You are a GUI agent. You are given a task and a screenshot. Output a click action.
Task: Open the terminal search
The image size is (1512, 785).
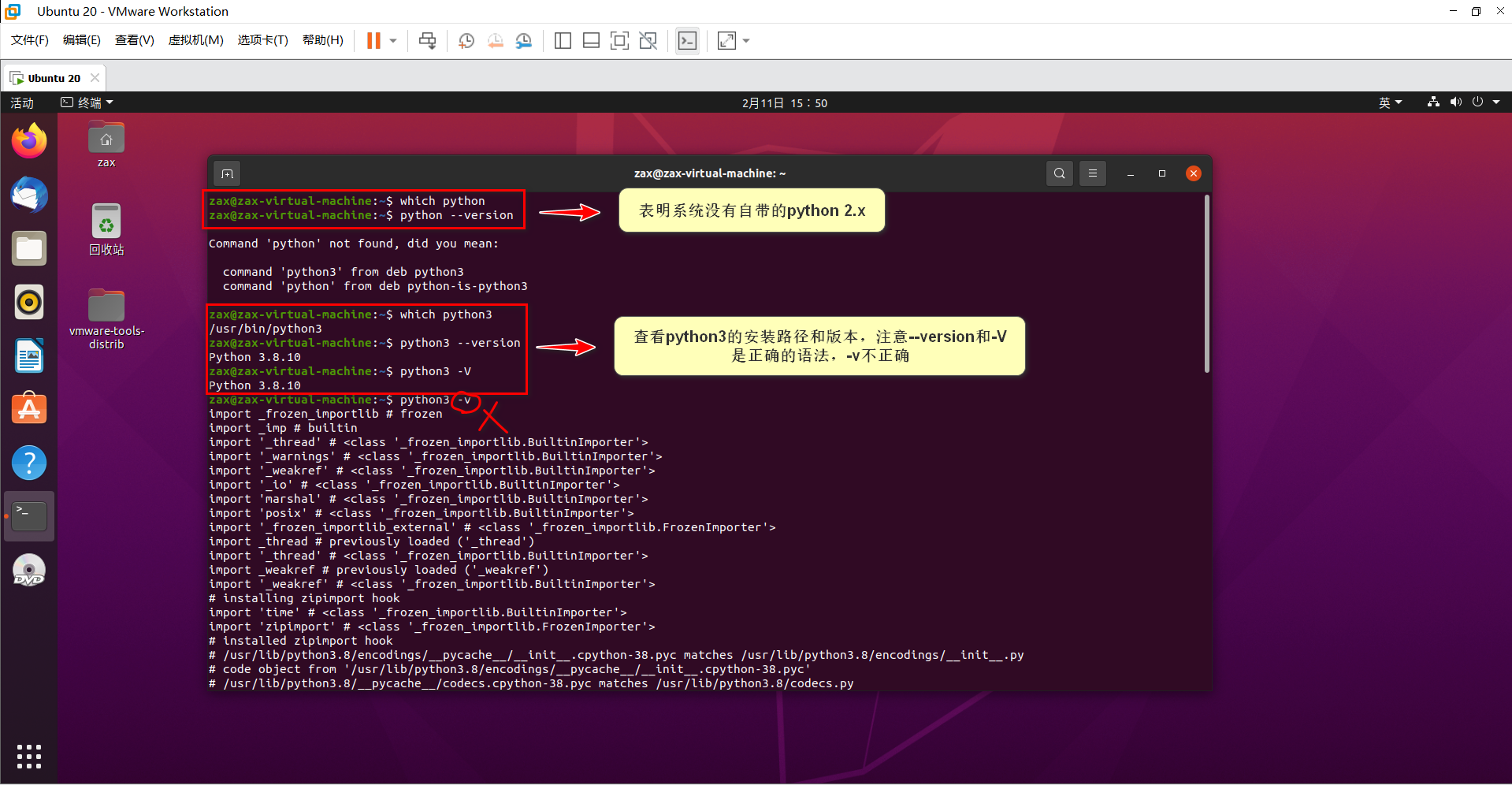pos(1059,173)
